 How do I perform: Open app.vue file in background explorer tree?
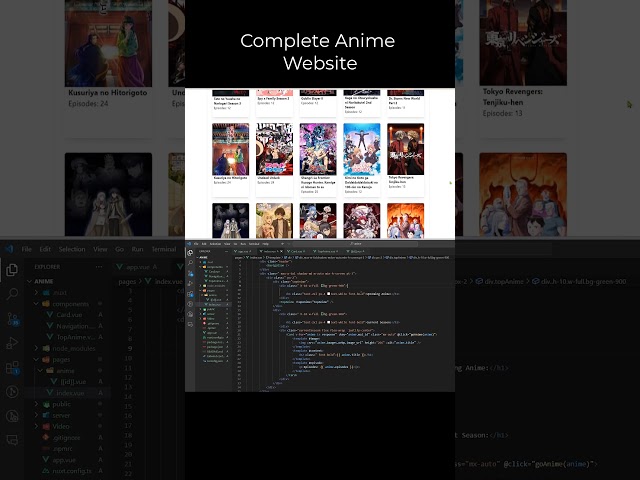click(65, 460)
